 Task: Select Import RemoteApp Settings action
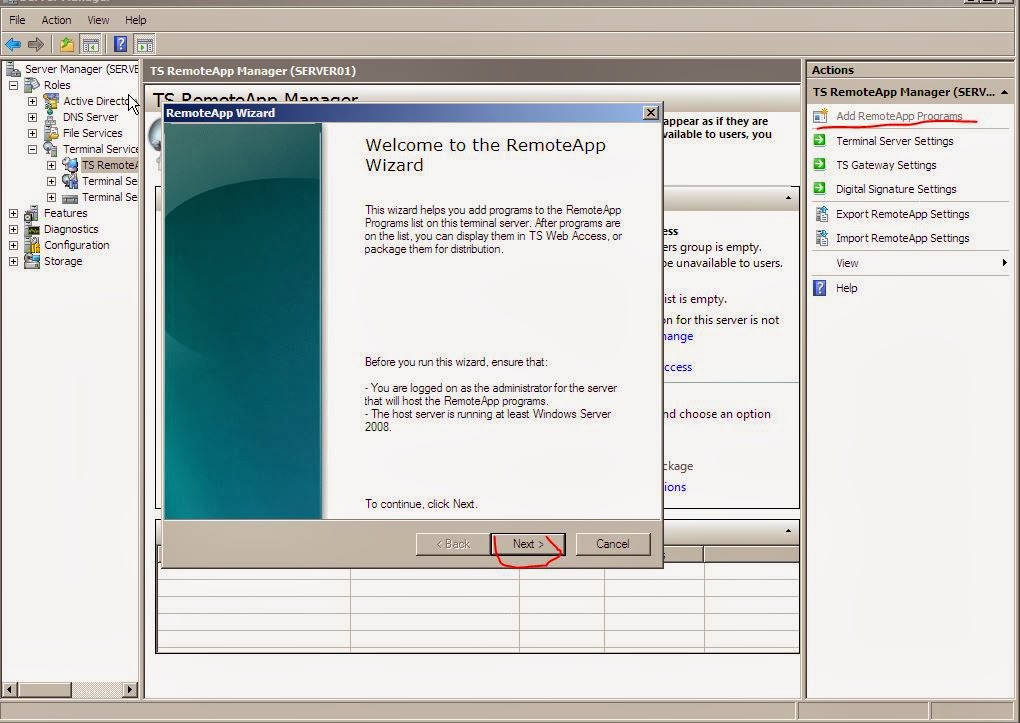pos(902,238)
